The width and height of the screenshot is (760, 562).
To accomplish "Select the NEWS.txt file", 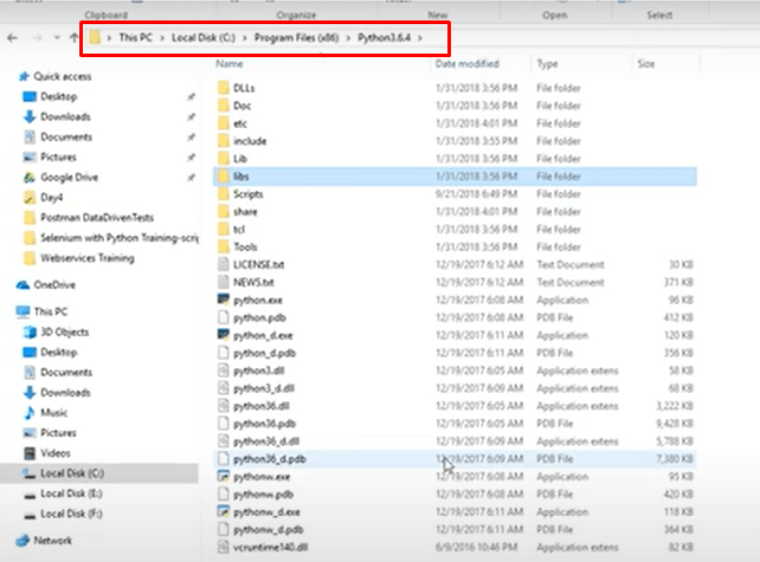I will pyautogui.click(x=253, y=282).
